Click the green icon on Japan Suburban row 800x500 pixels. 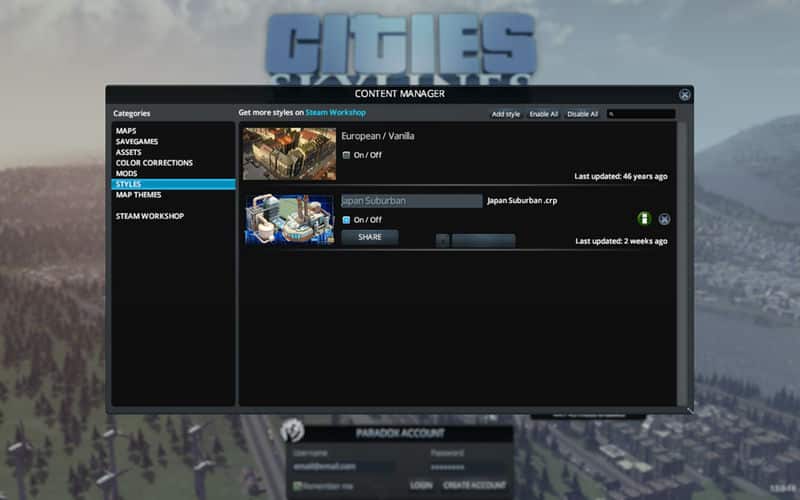tap(645, 219)
